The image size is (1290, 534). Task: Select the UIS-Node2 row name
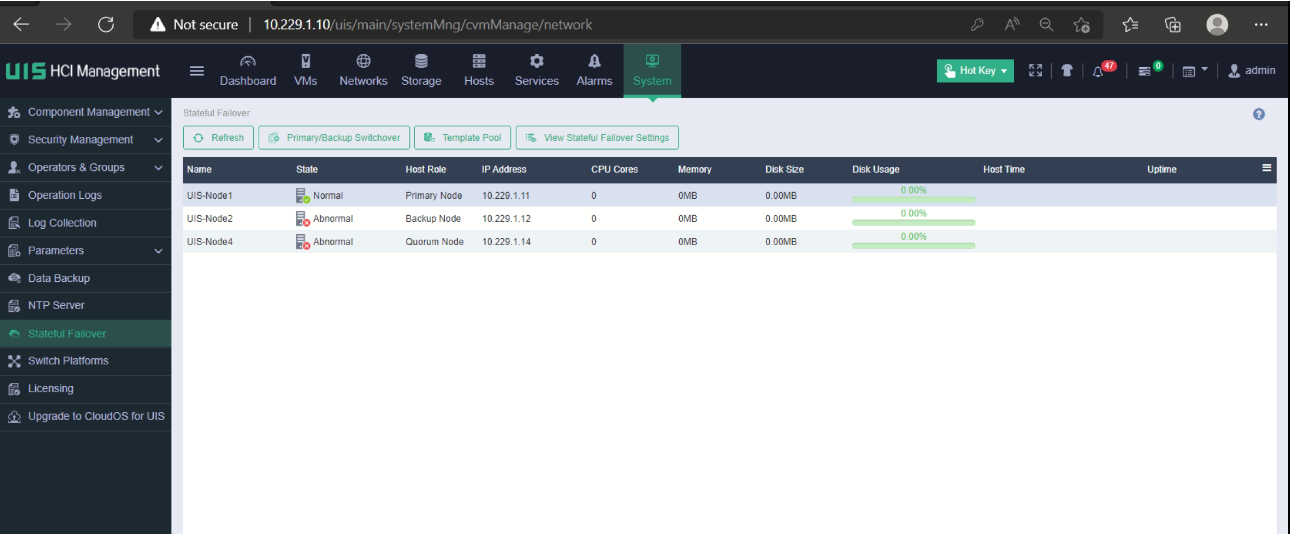(x=209, y=219)
